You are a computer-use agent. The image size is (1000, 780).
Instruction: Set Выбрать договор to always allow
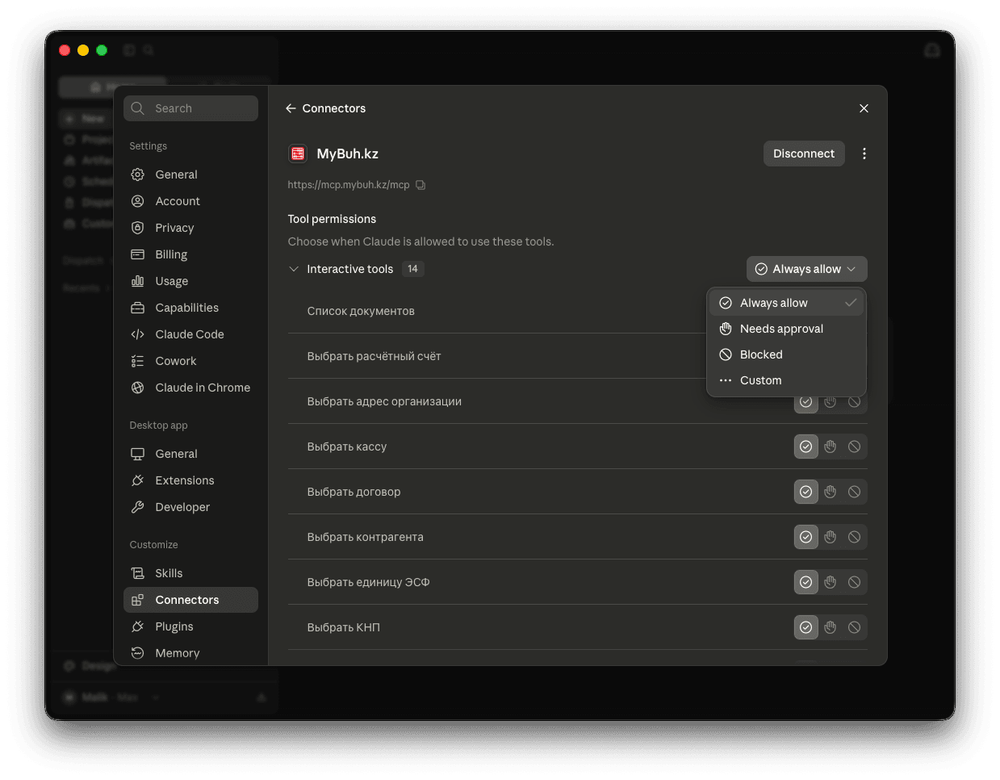[x=806, y=492]
